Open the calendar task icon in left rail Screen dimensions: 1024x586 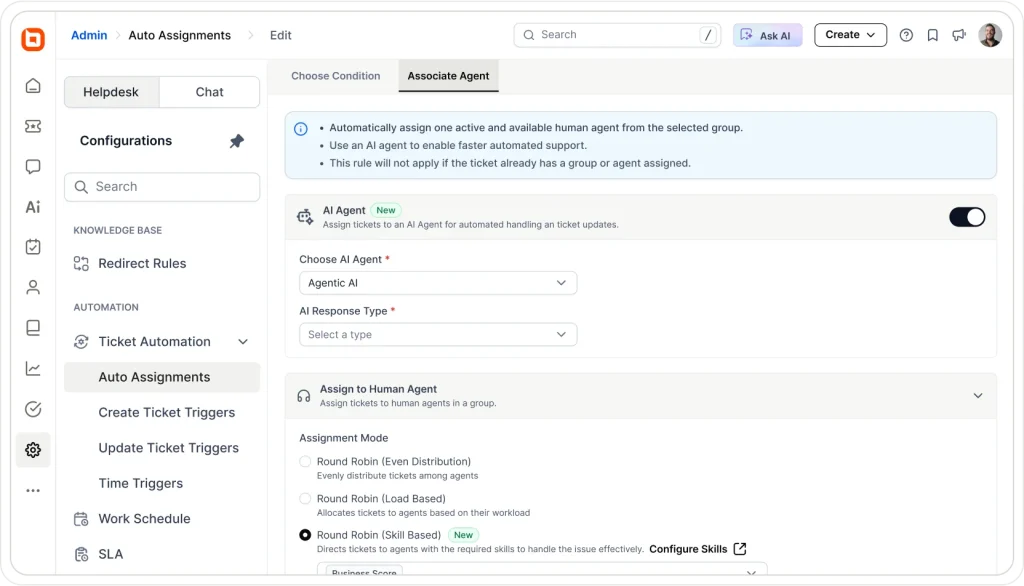33,247
